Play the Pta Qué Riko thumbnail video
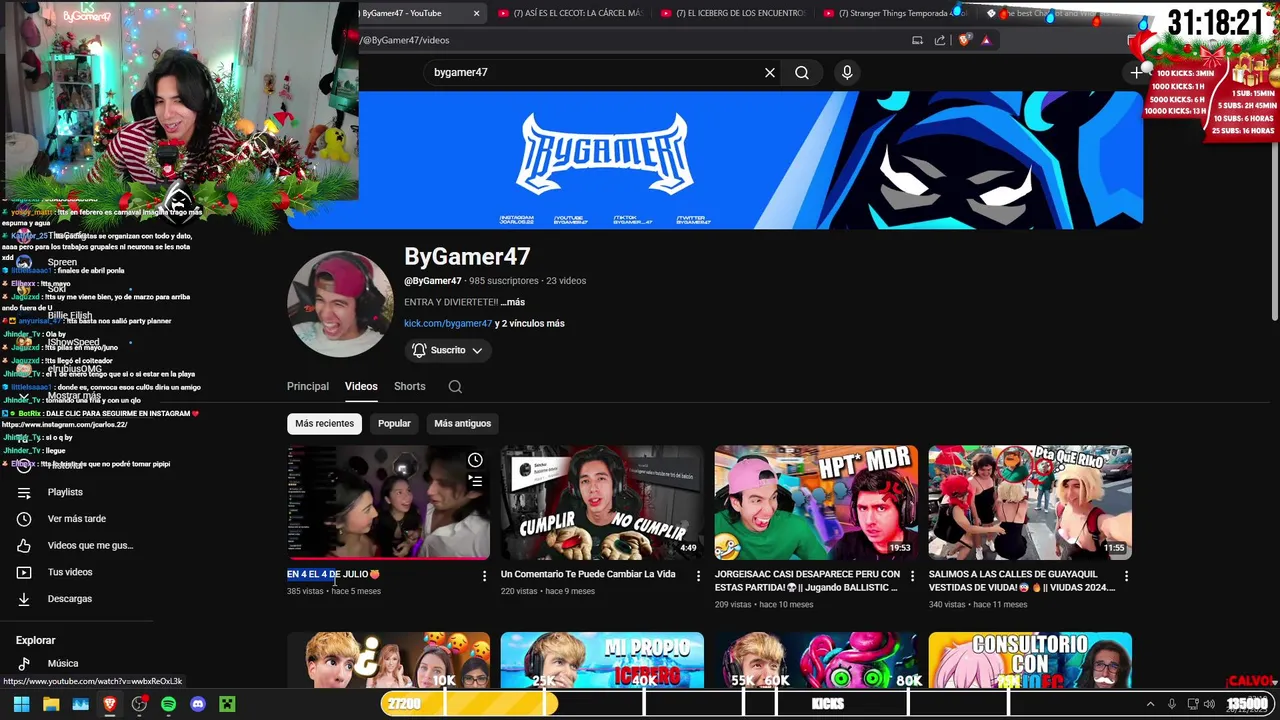1280x720 pixels. [1030, 502]
